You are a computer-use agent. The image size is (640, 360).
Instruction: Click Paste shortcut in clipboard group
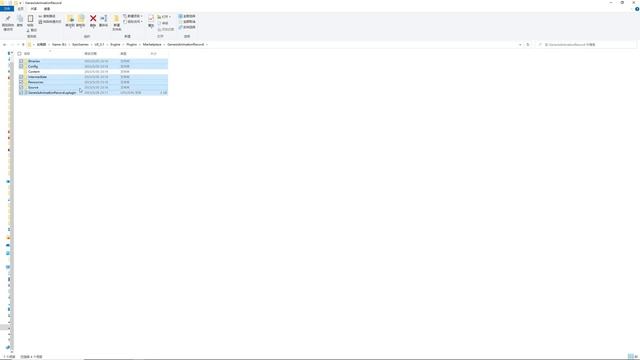[50, 22]
